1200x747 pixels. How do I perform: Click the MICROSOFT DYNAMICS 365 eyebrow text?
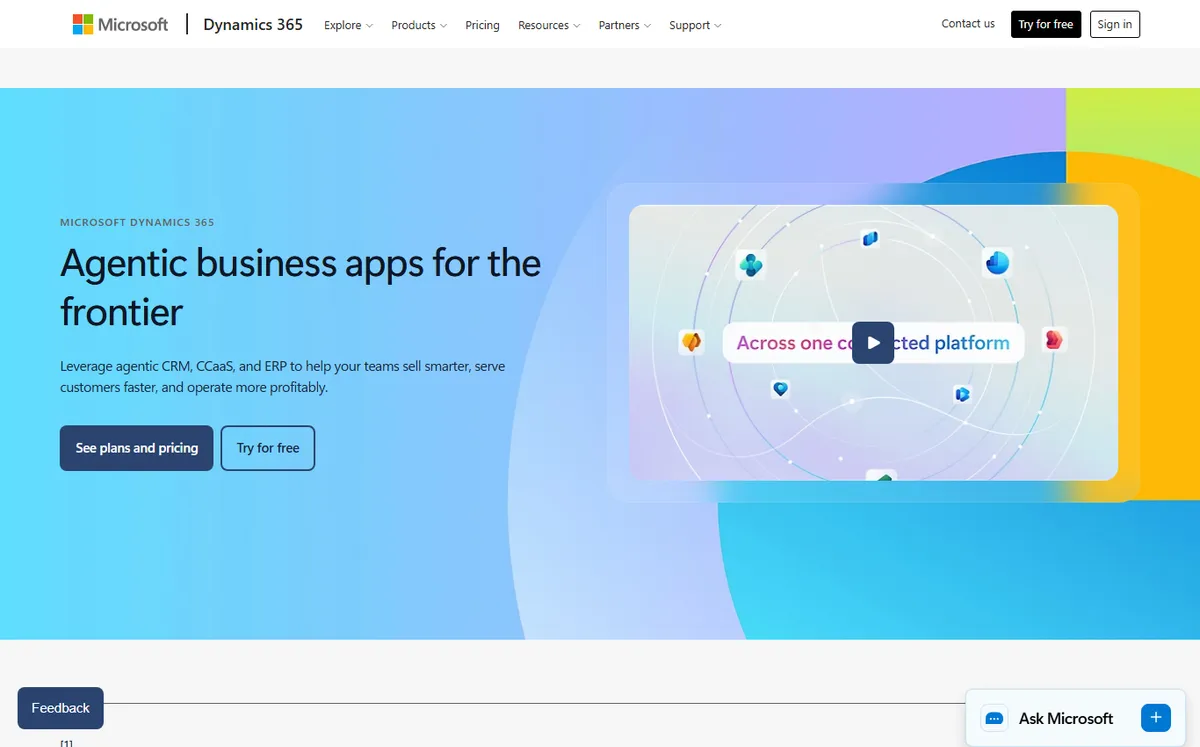[x=137, y=223]
